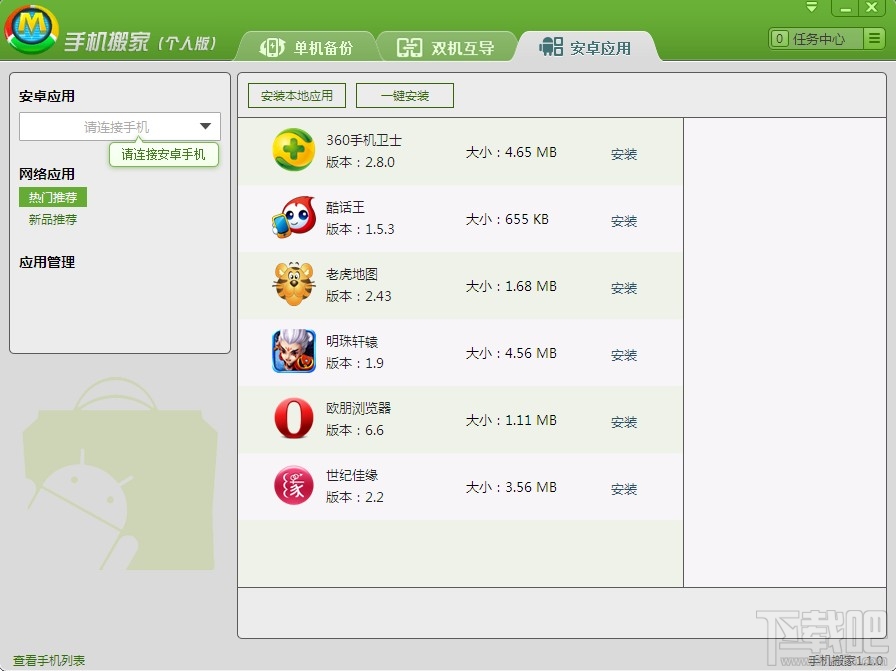Click the 老虎地图 tiger icon

pyautogui.click(x=294, y=283)
